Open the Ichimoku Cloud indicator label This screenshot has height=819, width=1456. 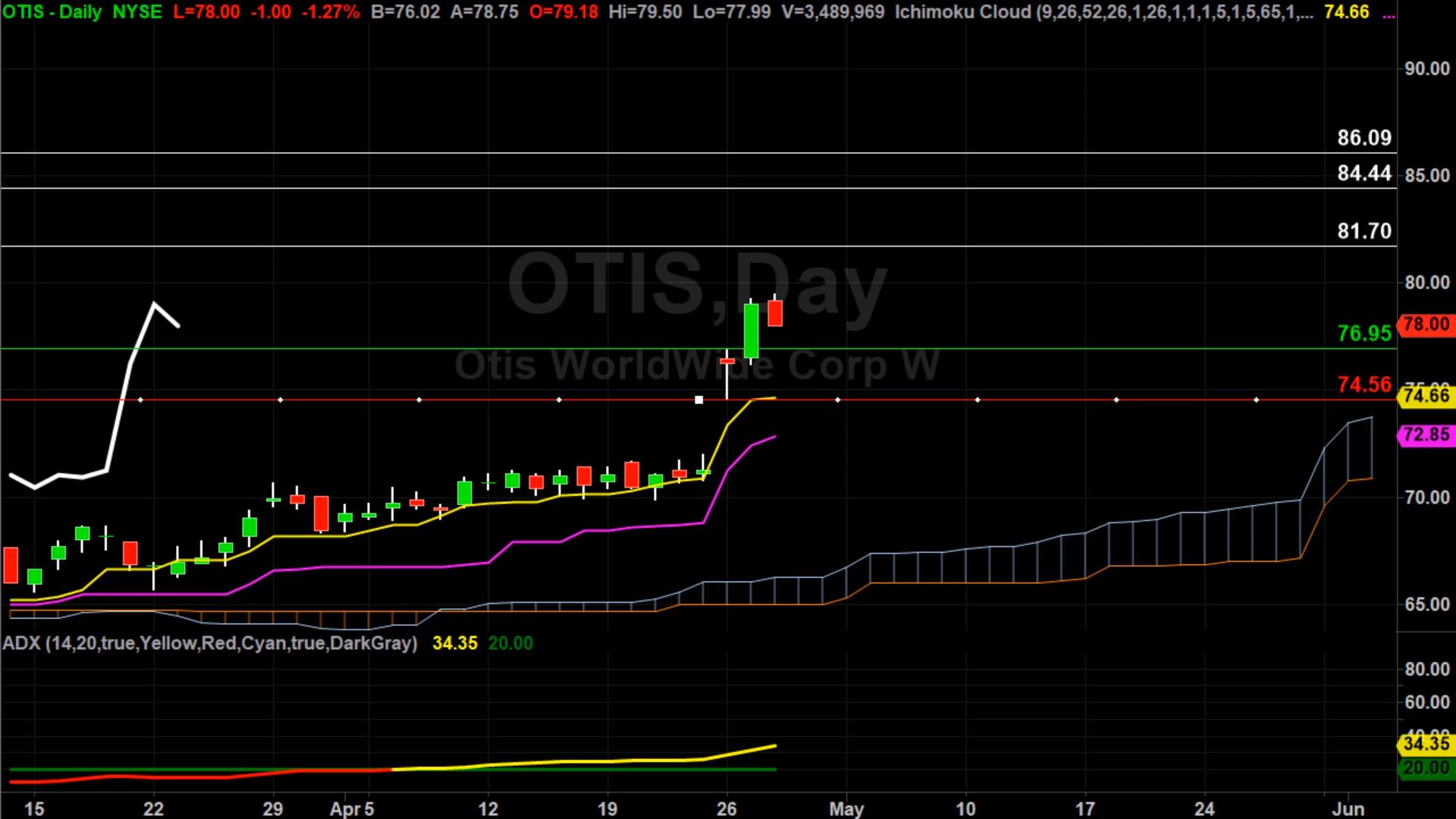1104,12
